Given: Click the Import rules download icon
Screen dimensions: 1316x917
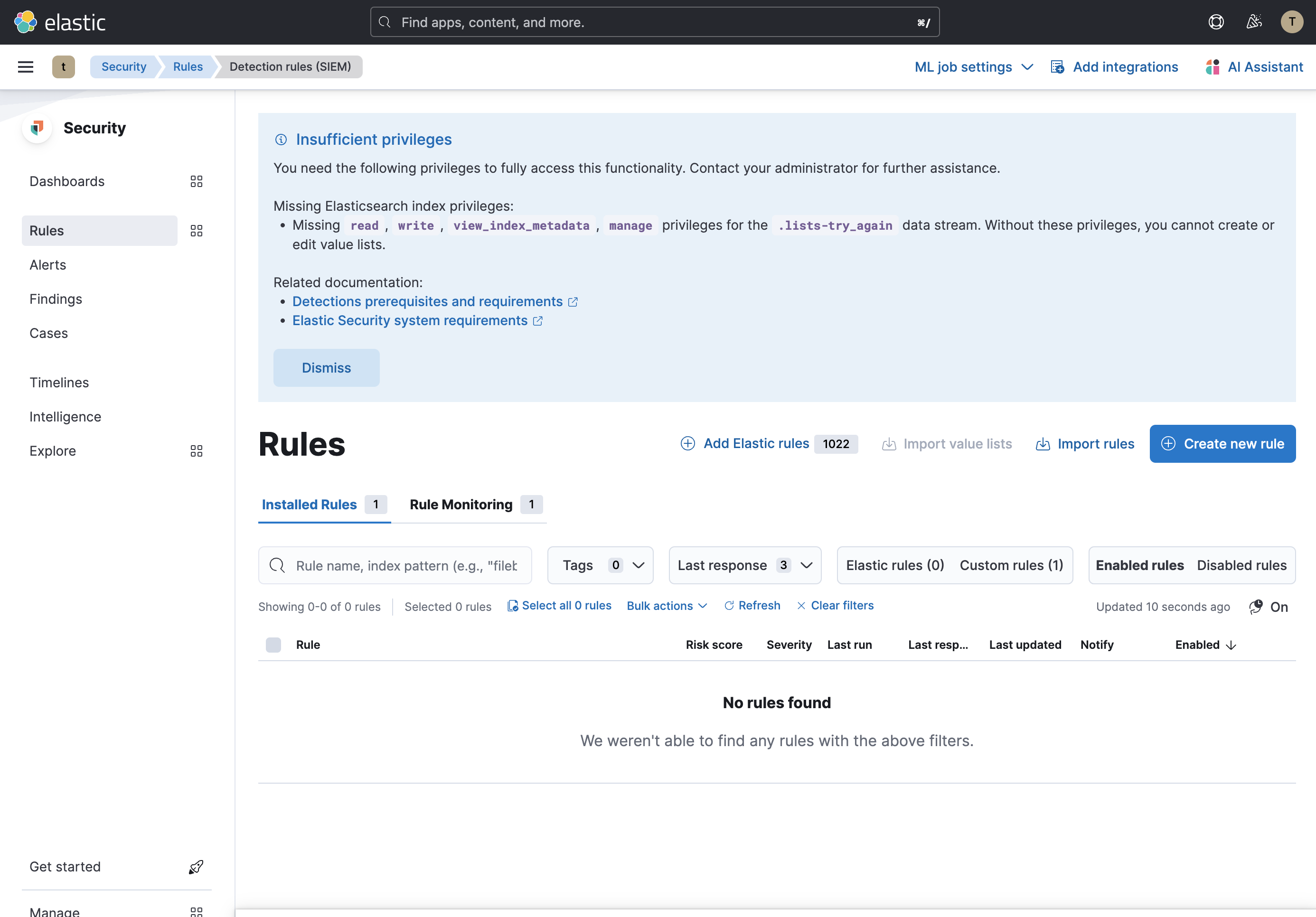Looking at the screenshot, I should (1043, 444).
